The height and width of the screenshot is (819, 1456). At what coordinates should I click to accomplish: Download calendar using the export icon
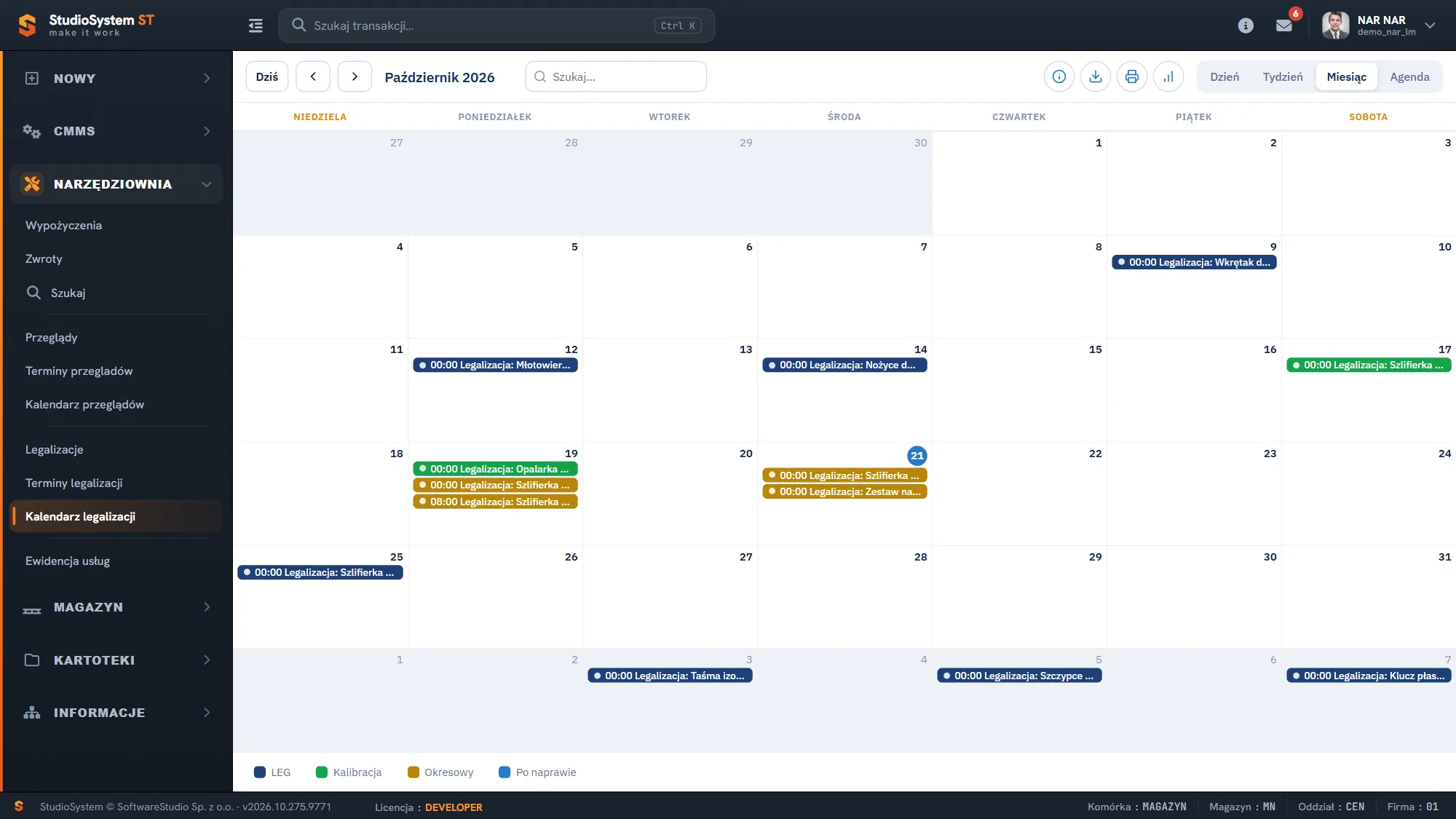point(1096,76)
